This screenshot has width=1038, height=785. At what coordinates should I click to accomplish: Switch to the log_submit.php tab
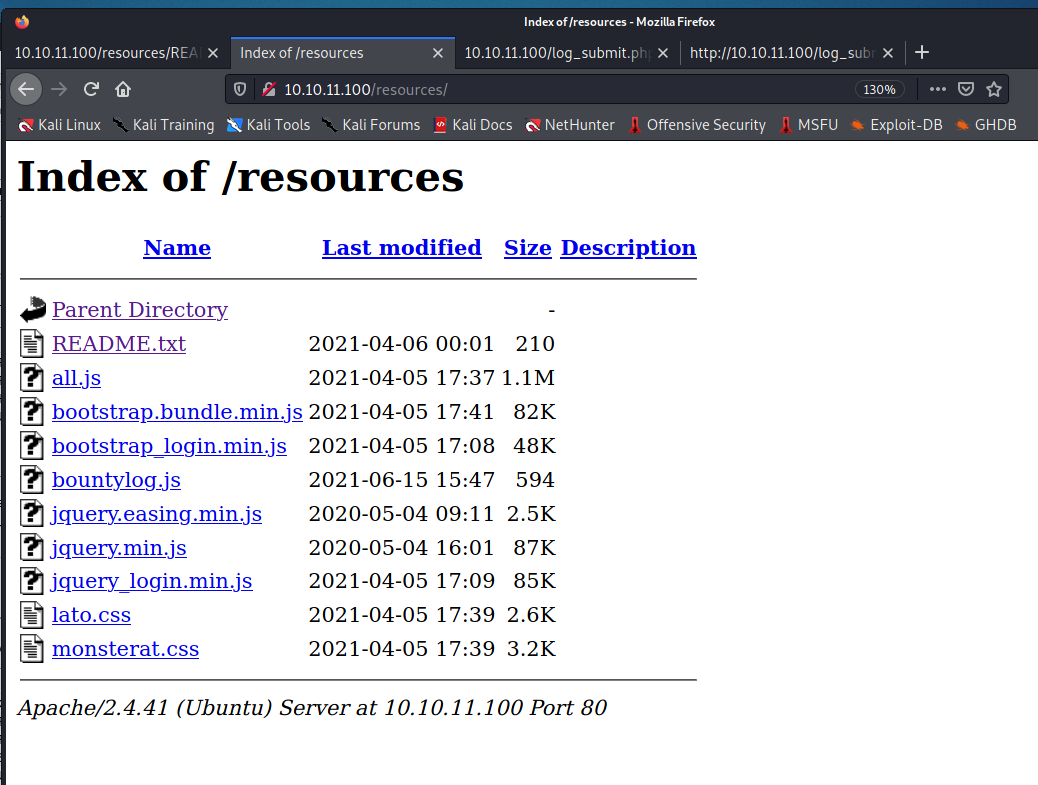tap(557, 52)
